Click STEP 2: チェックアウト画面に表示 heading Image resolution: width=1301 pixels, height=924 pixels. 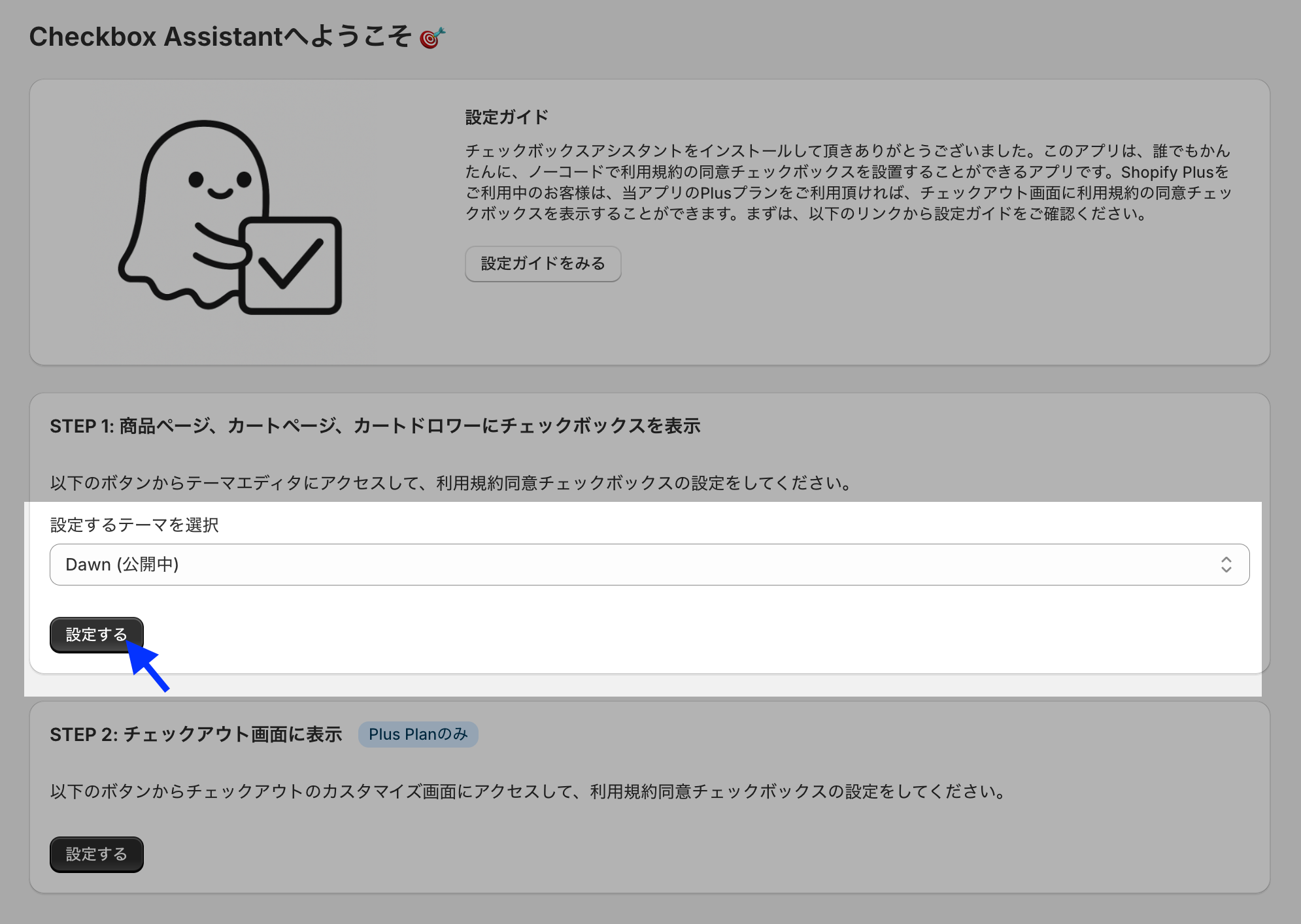[x=195, y=734]
